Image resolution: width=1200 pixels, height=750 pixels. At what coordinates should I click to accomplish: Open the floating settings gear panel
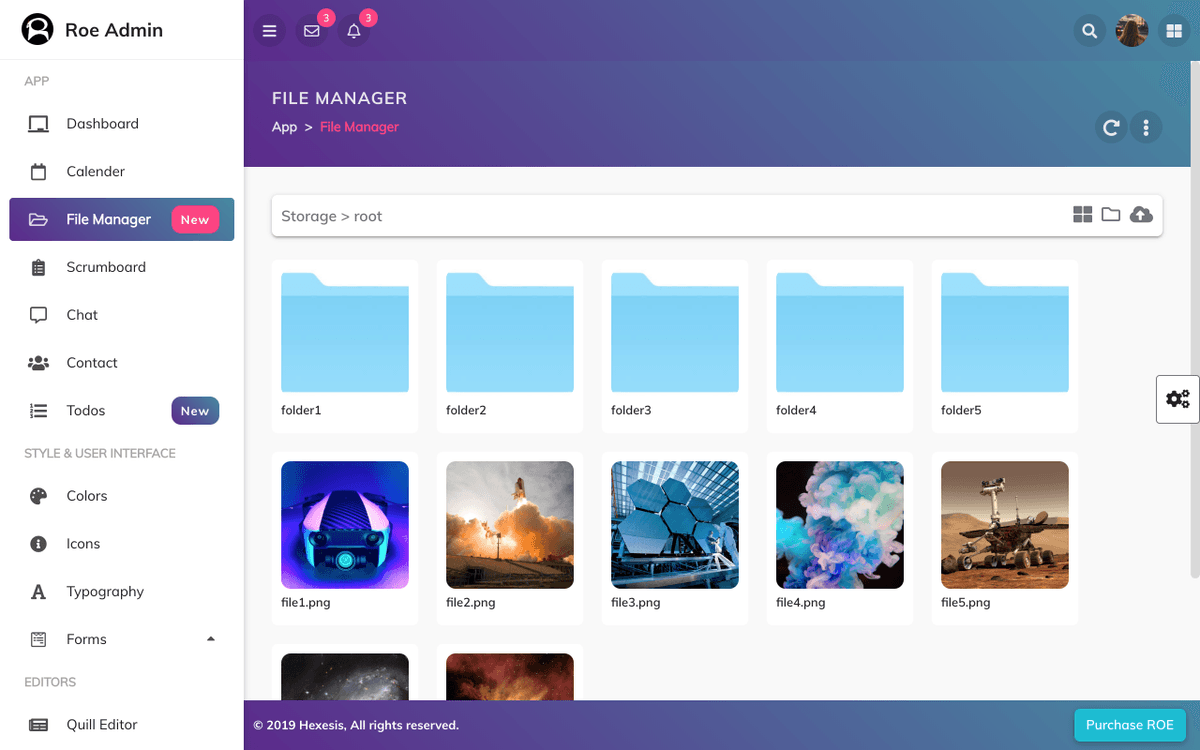coord(1177,398)
